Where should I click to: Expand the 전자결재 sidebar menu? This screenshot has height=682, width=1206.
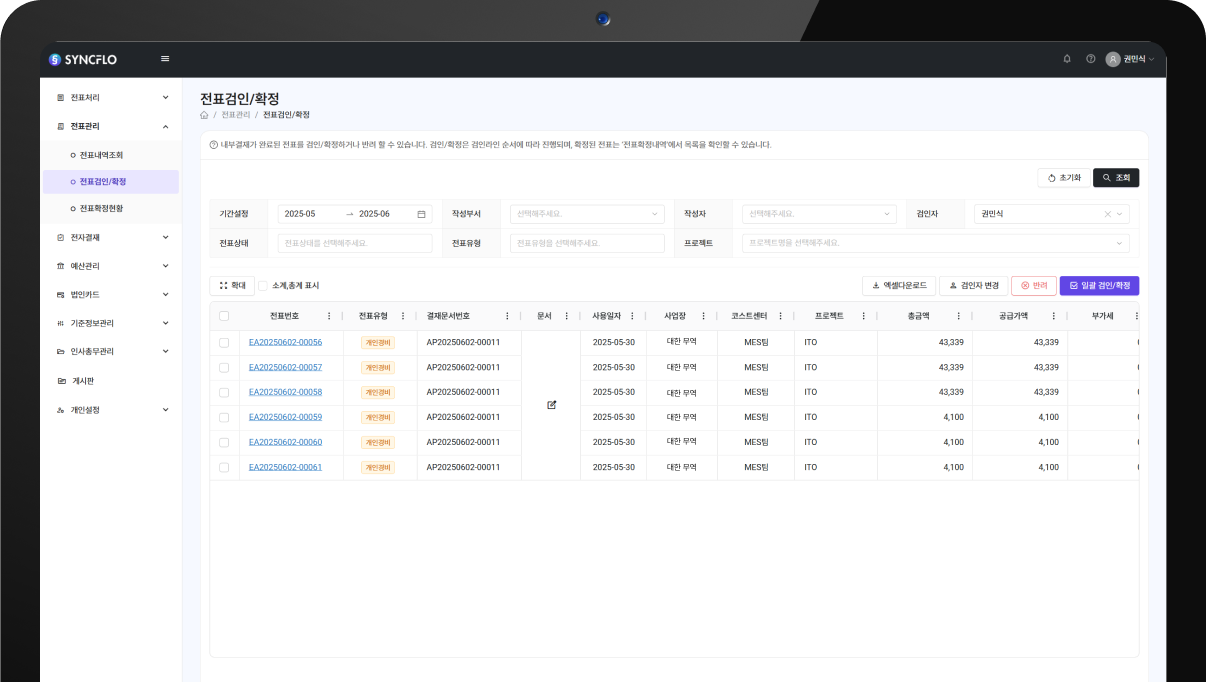point(110,238)
